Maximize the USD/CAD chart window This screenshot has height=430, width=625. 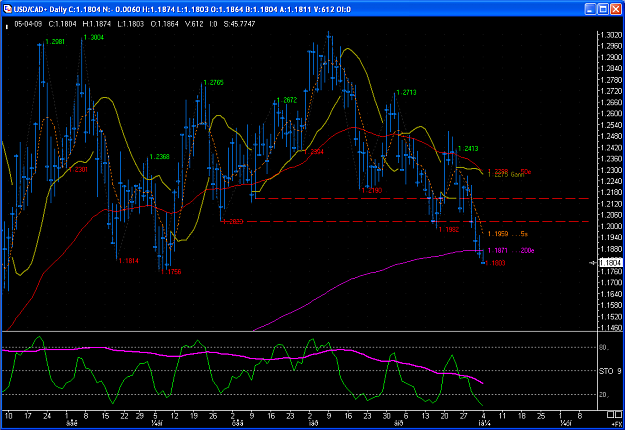click(x=603, y=9)
